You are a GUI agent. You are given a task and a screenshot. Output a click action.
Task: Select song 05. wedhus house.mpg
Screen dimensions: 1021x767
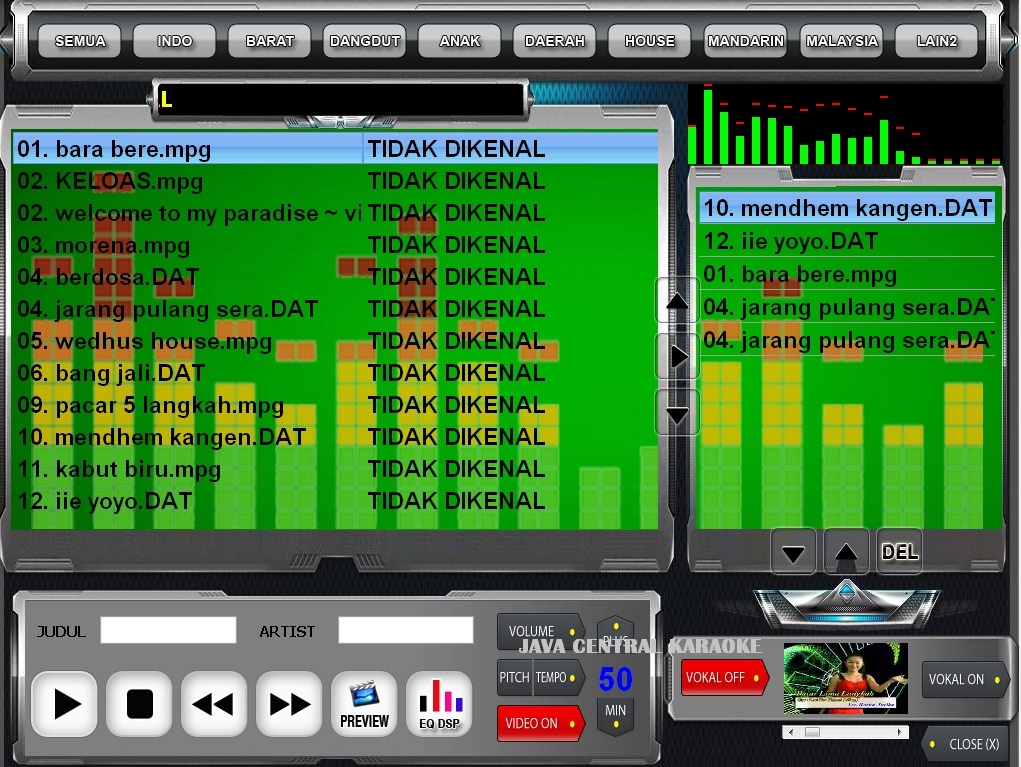point(335,341)
